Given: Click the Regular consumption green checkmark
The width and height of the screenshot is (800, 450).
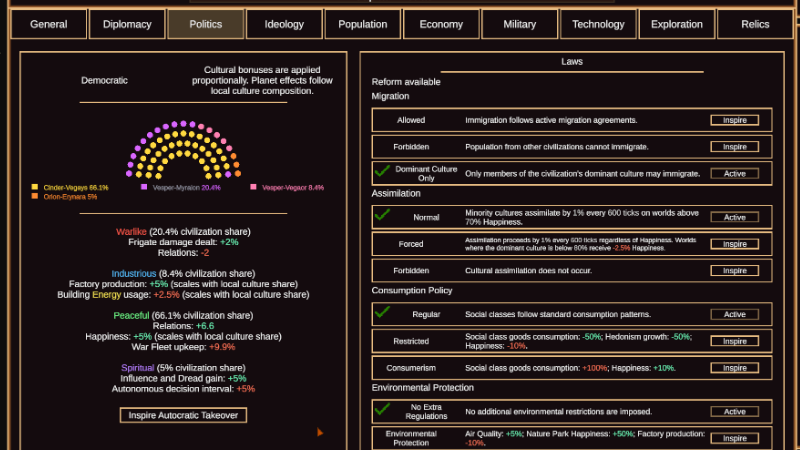Looking at the screenshot, I should tap(382, 312).
